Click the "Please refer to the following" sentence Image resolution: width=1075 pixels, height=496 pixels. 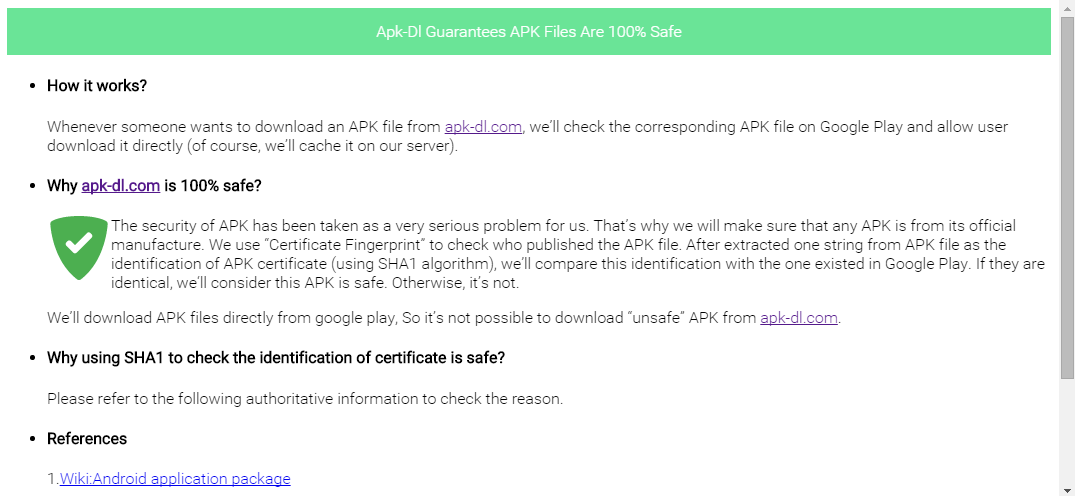point(305,399)
